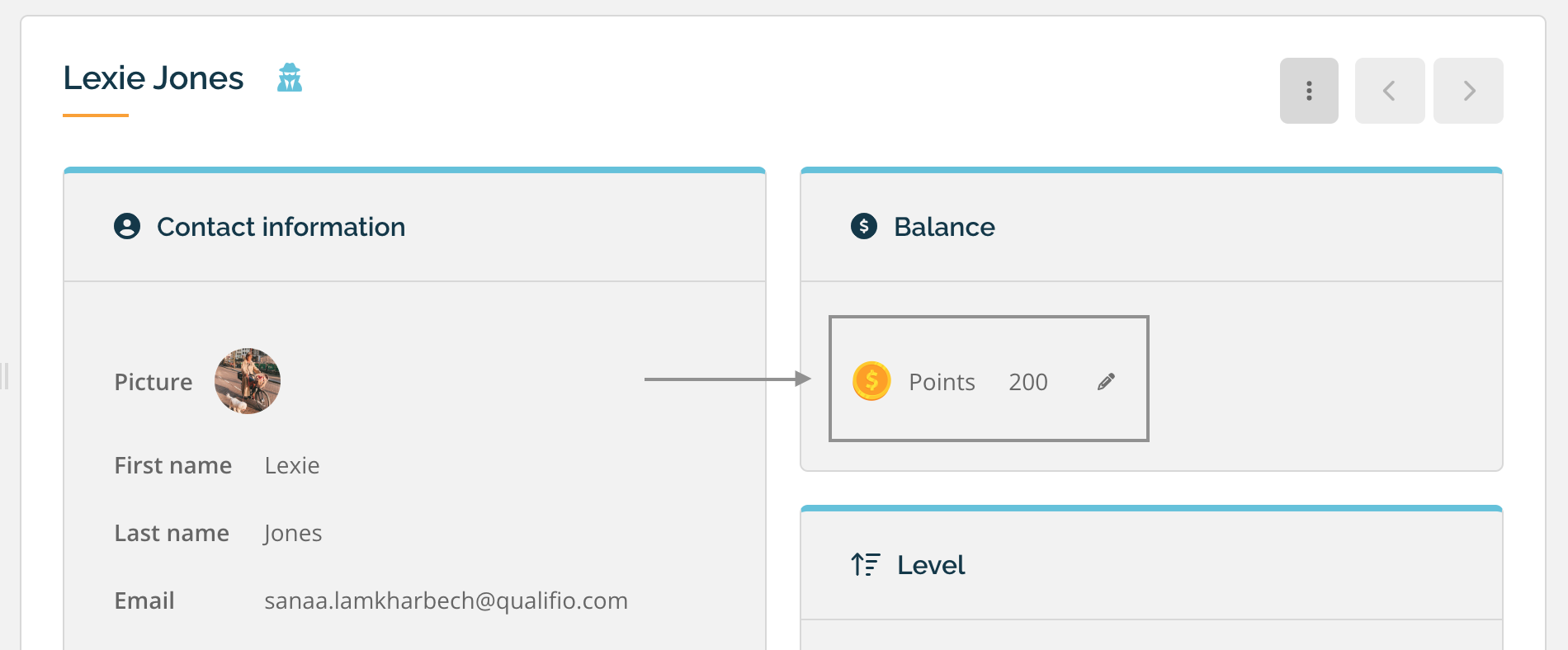Click the Picture field label

(153, 382)
